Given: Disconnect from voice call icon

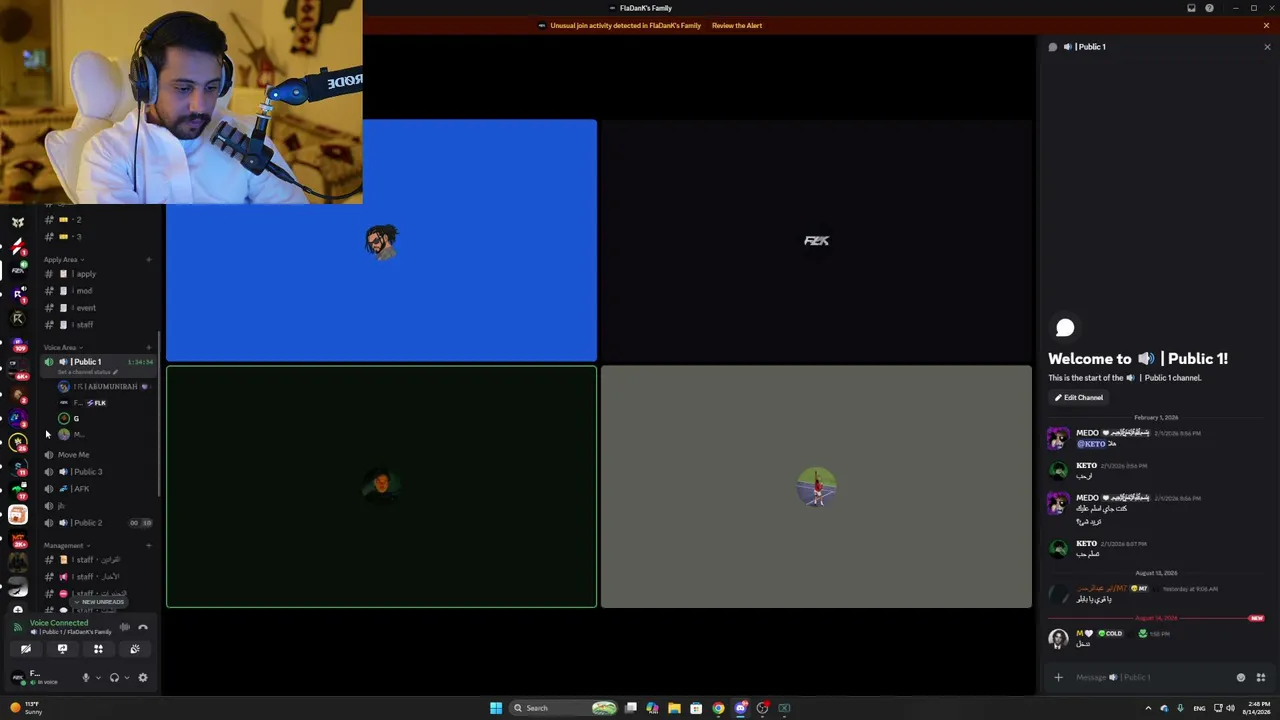Looking at the screenshot, I should (x=143, y=627).
